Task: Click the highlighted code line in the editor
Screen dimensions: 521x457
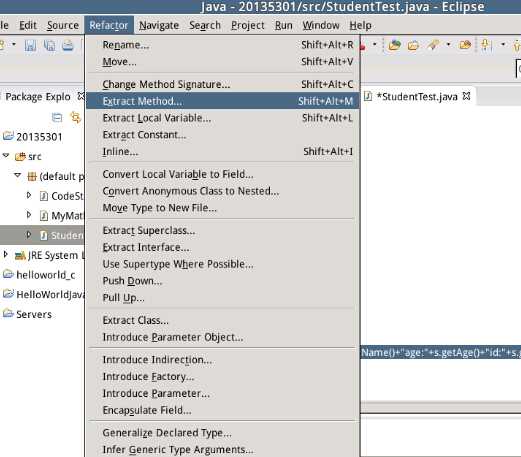Action: 441,352
